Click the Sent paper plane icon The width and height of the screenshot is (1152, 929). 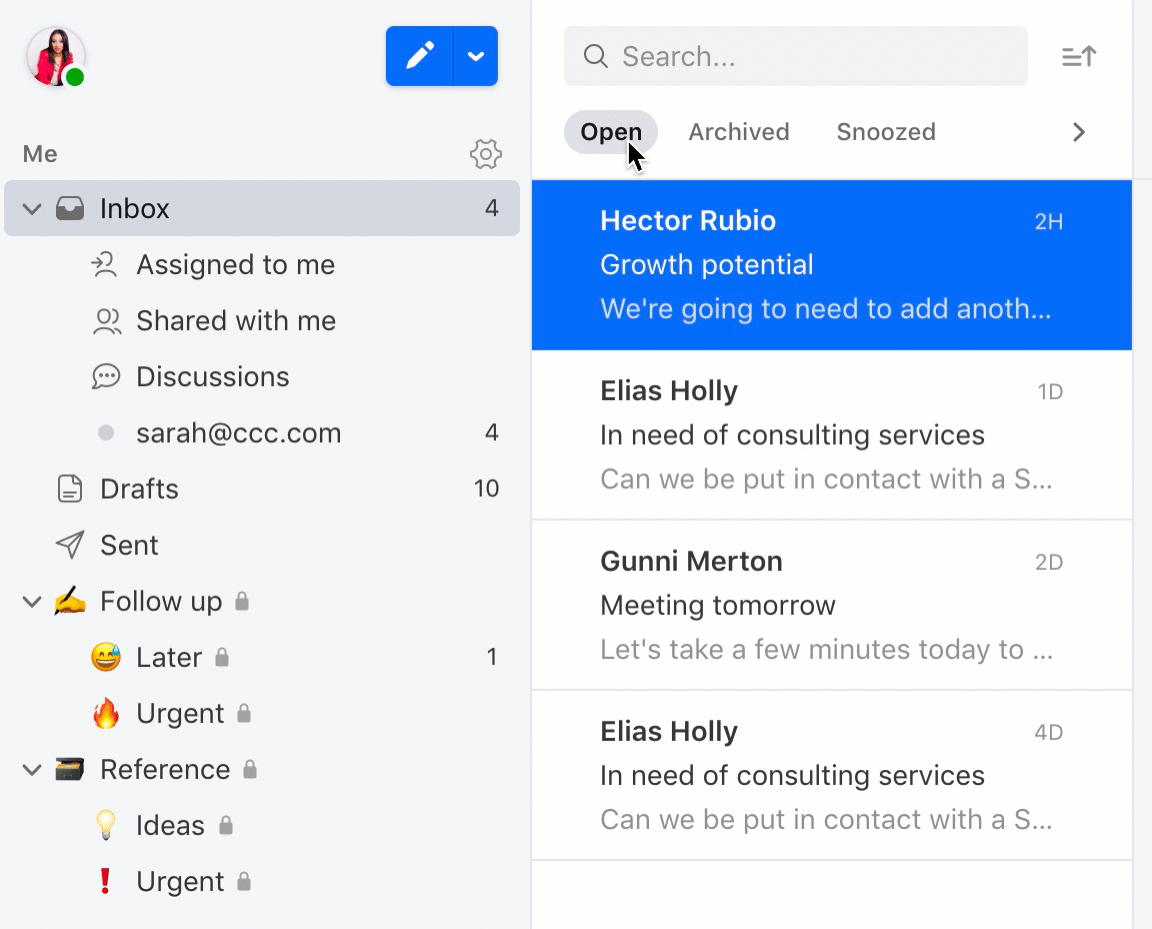click(x=70, y=545)
